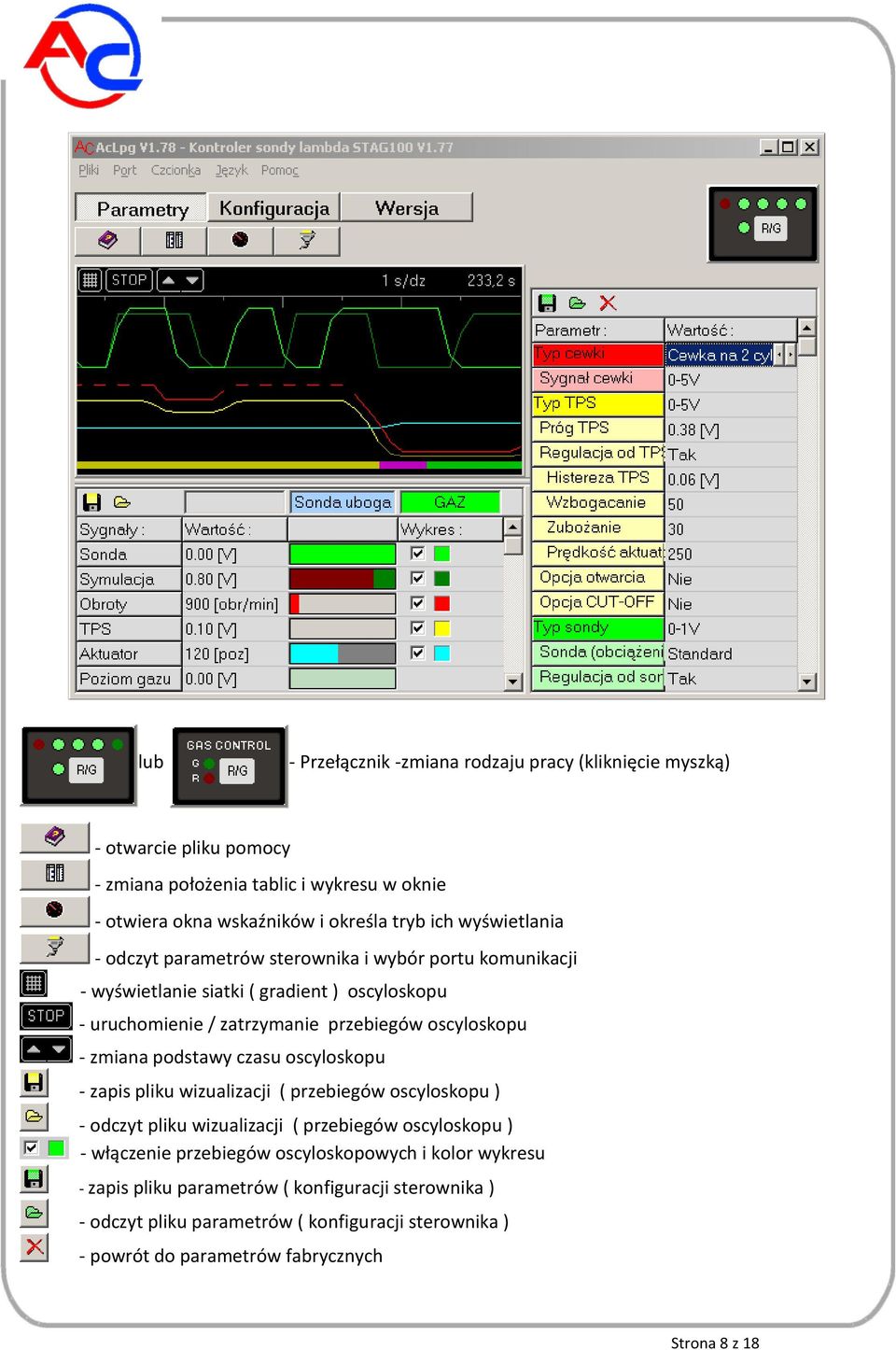Open Pliki menu

(89, 170)
